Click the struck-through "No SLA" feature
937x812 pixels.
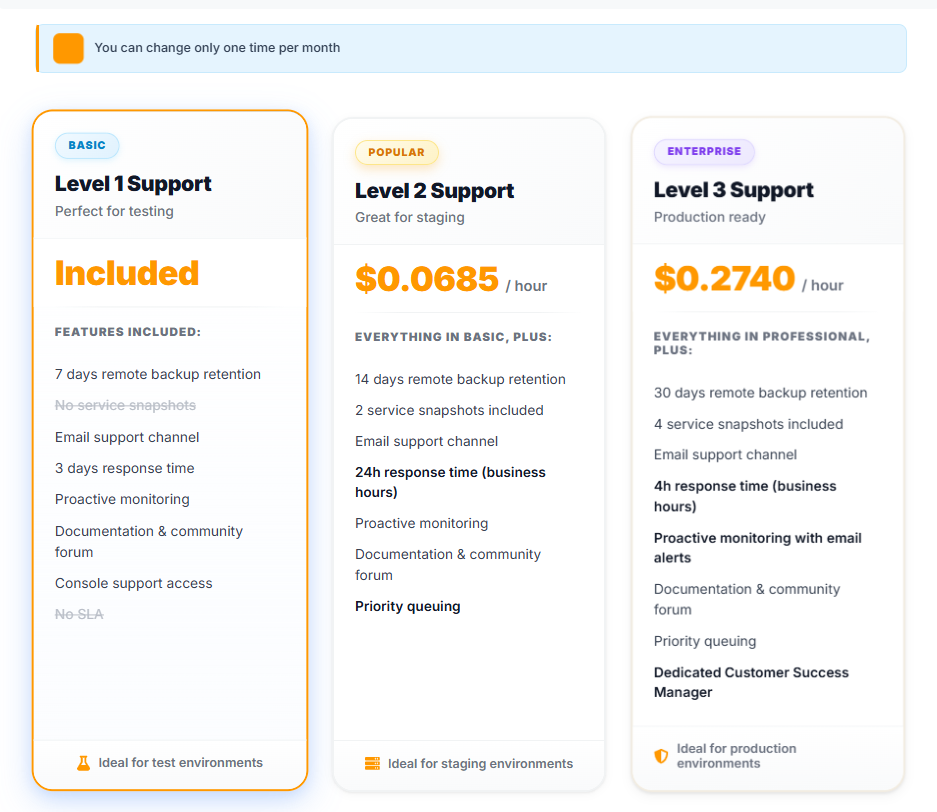(79, 614)
